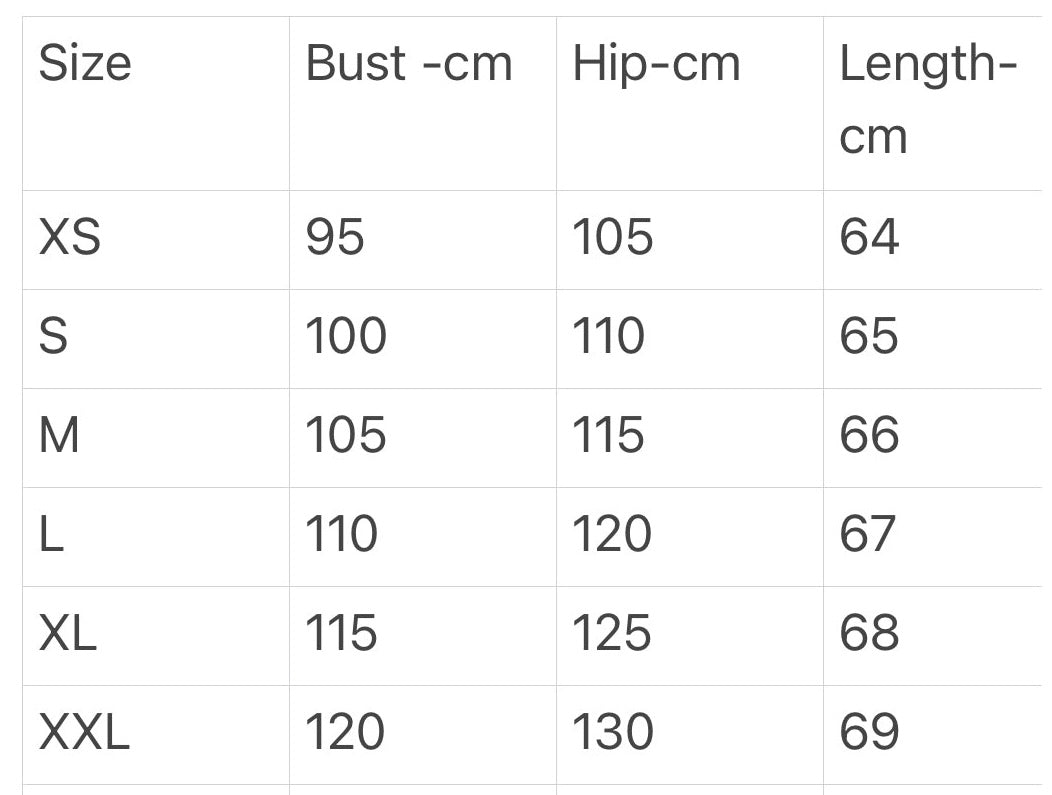
Task: Click hip value 130 in XXL row
Action: (x=613, y=731)
